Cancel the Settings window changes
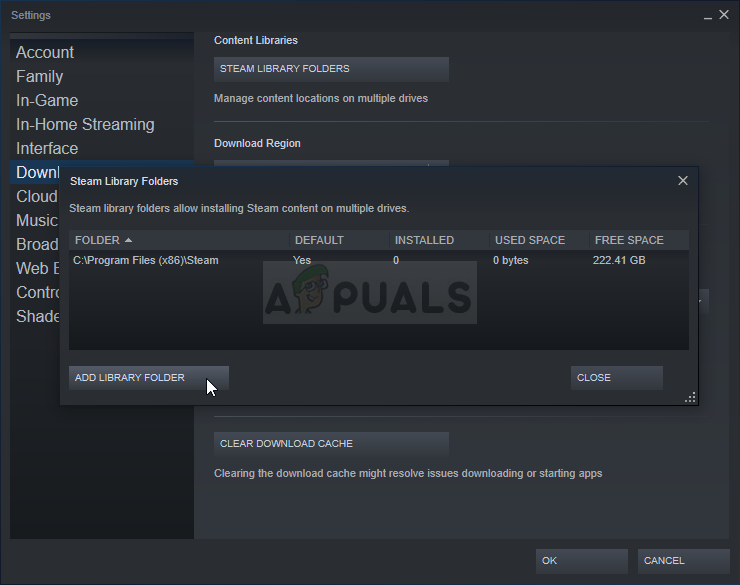The image size is (740, 585). (x=683, y=561)
